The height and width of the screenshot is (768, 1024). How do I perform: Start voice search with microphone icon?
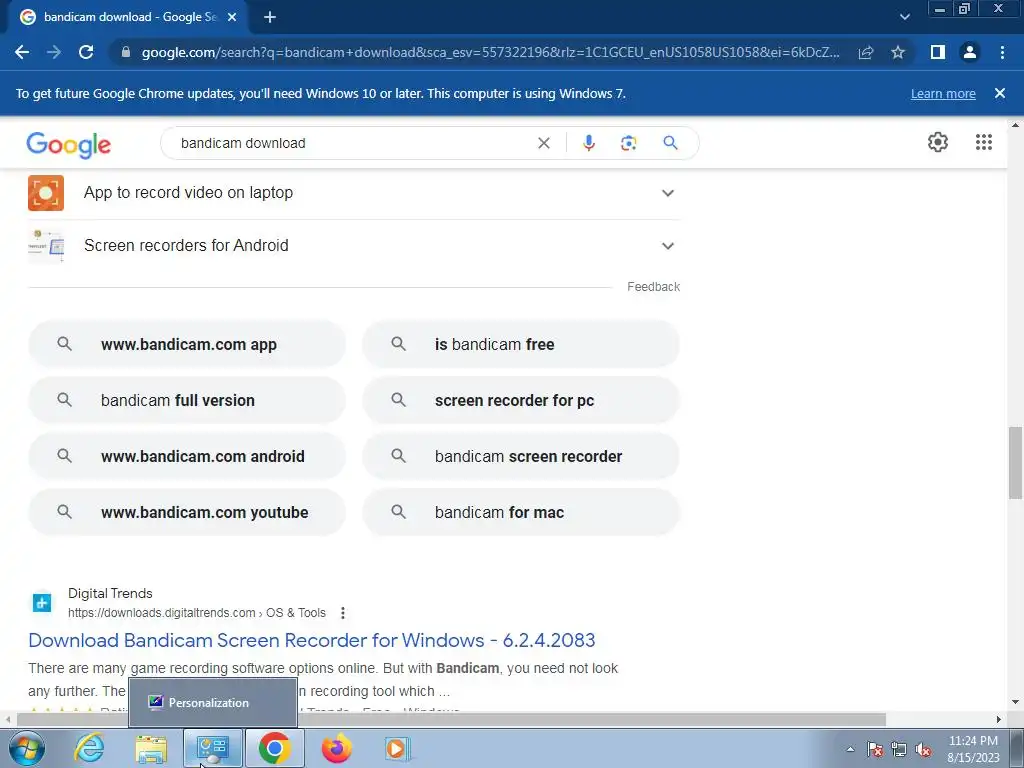(x=588, y=143)
